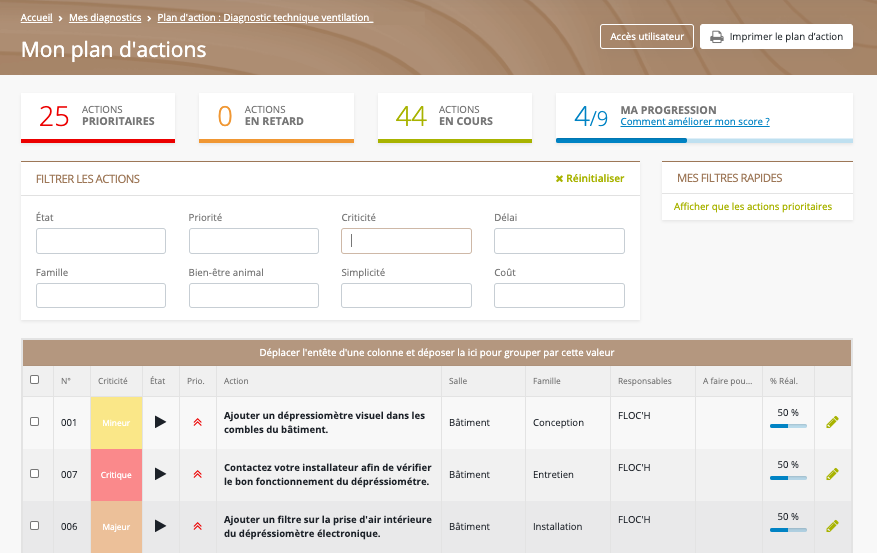The width and height of the screenshot is (877, 553).
Task: Sort by the Prio. column header
Action: pos(196,381)
